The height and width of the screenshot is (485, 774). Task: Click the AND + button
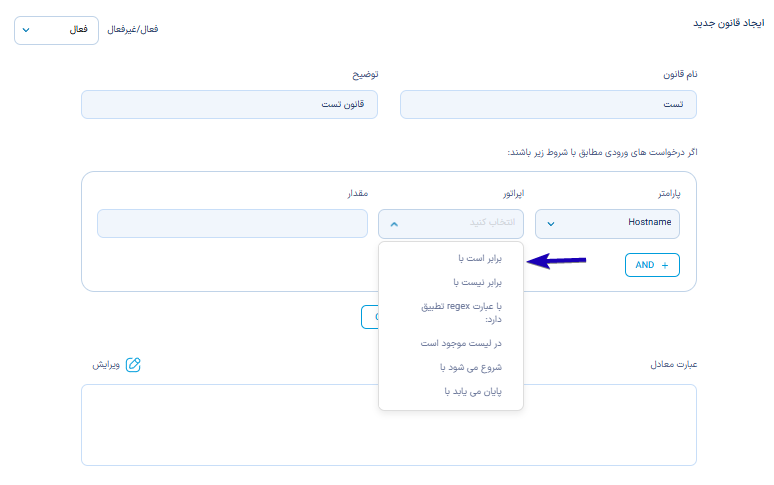coord(652,265)
